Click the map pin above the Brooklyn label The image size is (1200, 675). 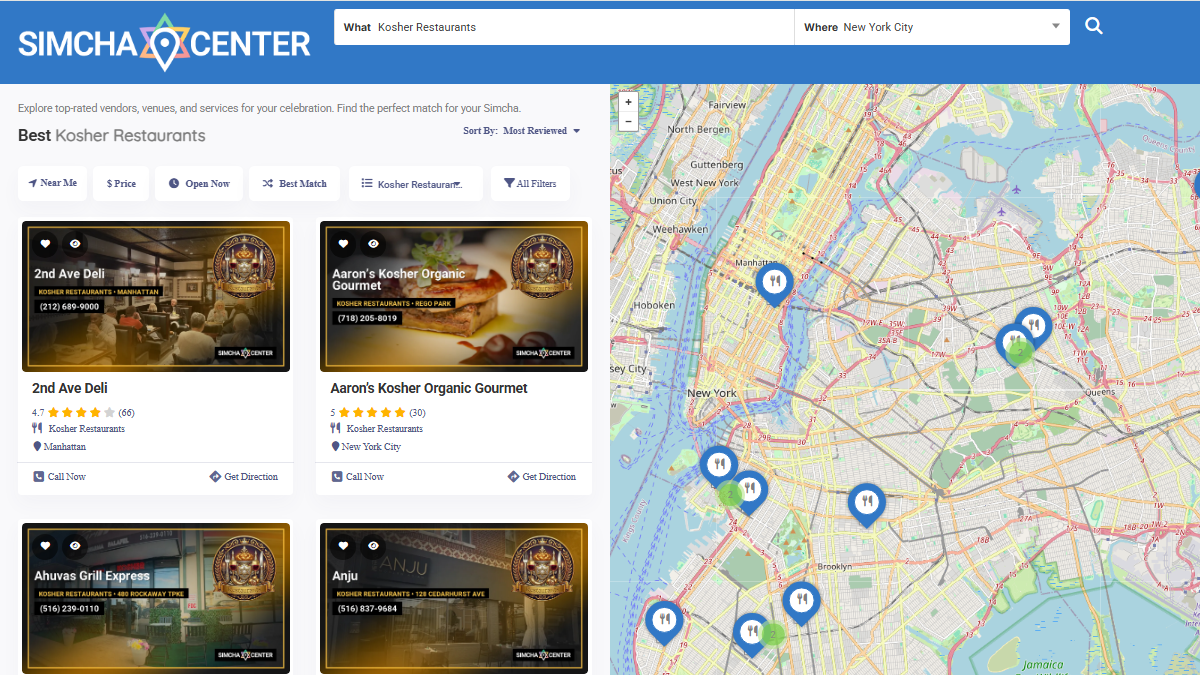[866, 504]
